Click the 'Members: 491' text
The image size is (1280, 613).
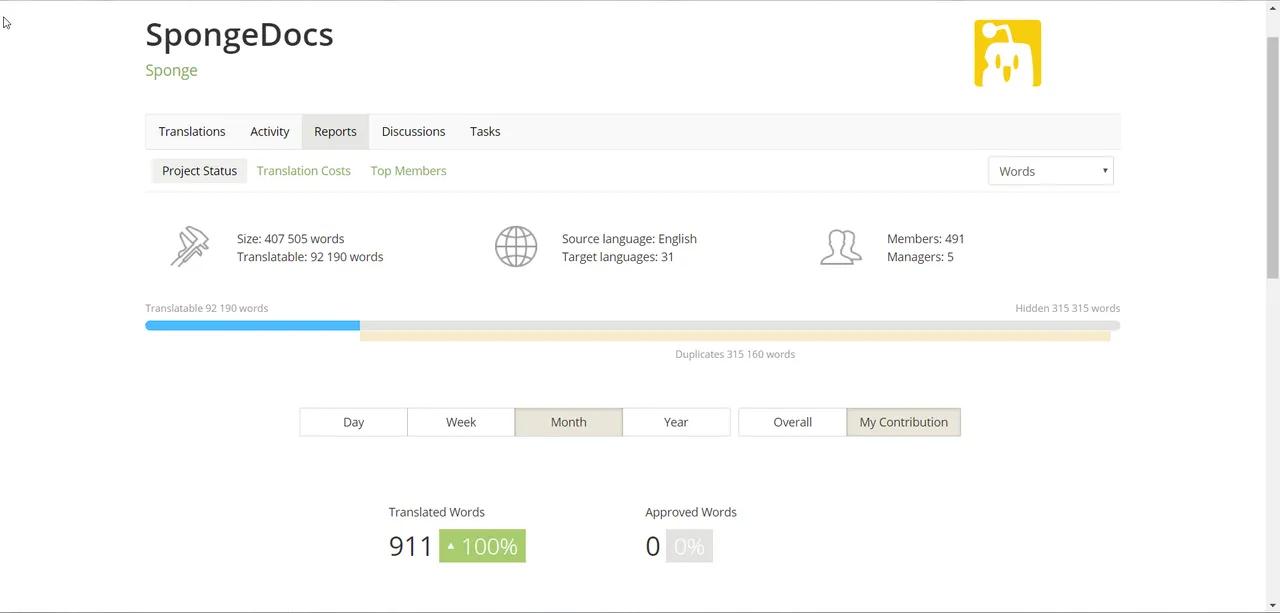tap(926, 239)
